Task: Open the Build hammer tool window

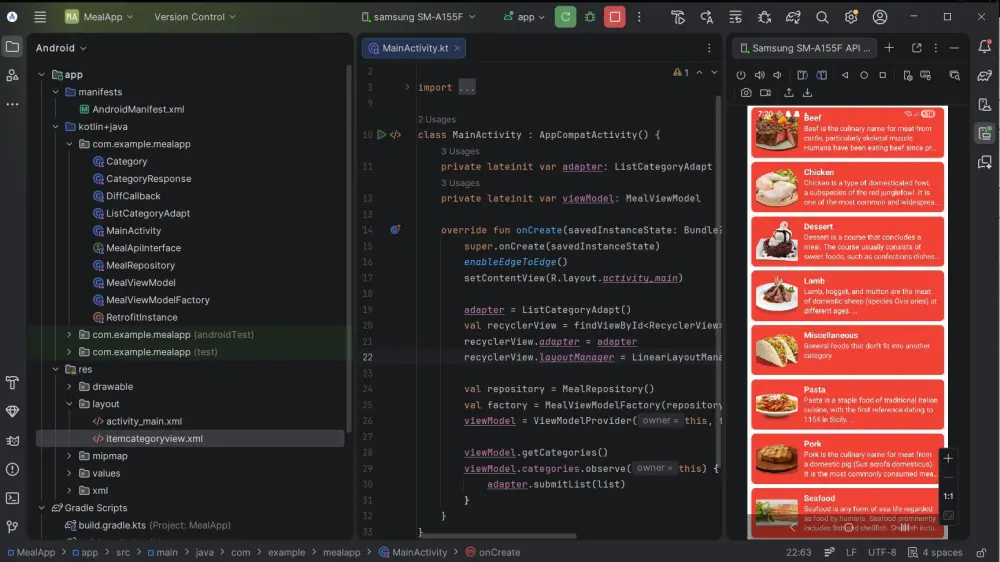Action: point(12,383)
